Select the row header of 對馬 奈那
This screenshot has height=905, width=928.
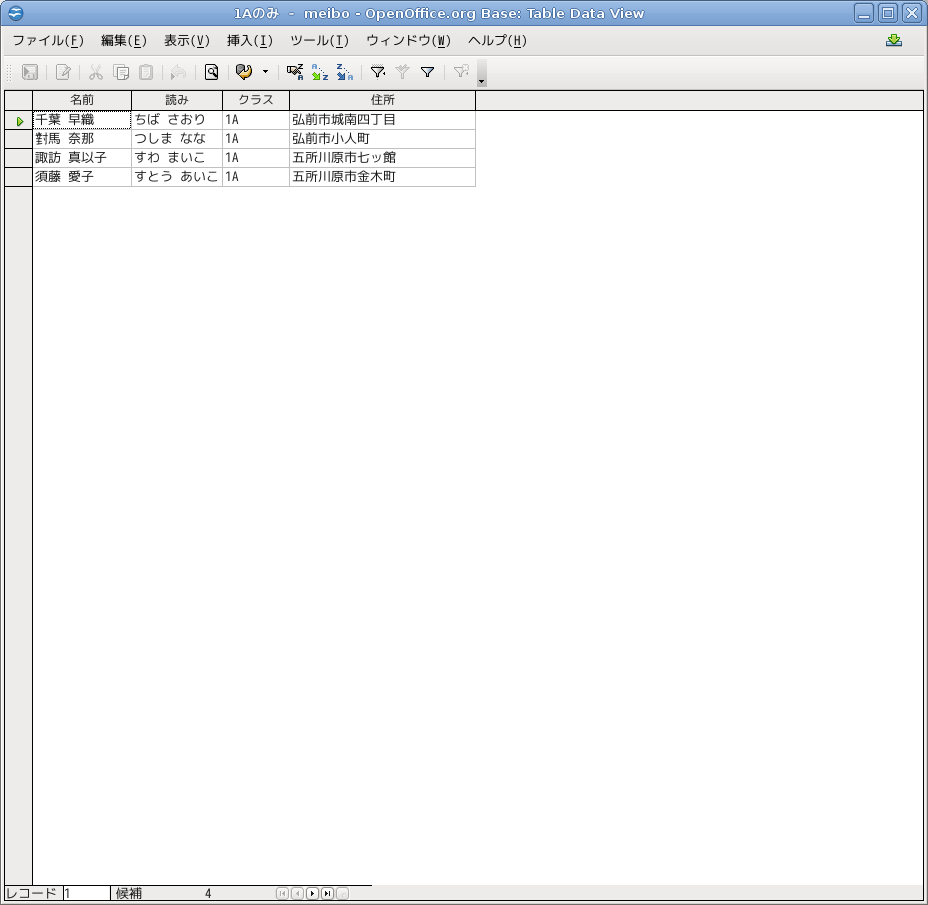(18, 139)
